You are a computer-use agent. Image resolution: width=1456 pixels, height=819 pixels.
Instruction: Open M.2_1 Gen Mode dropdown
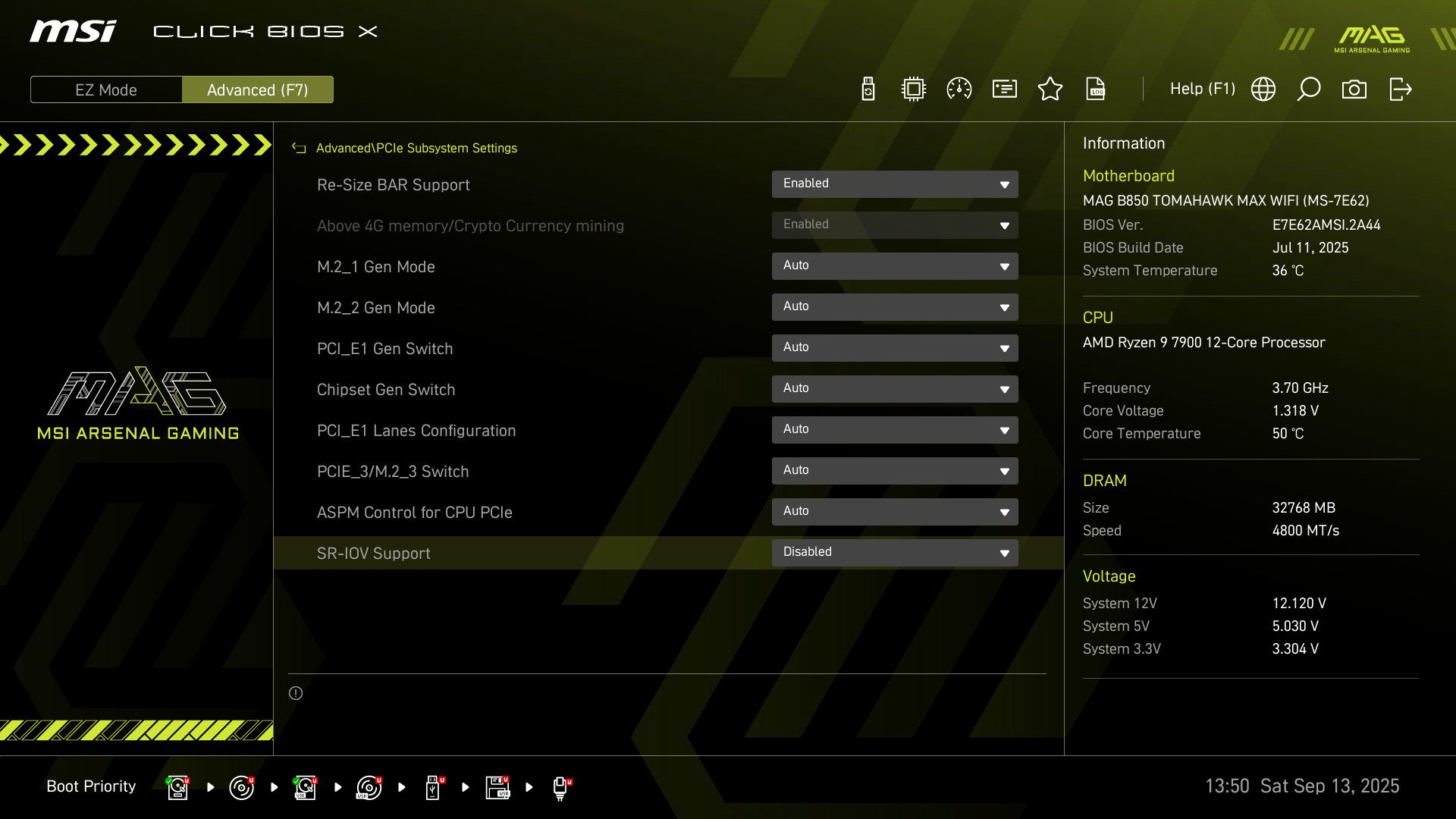[x=895, y=266]
